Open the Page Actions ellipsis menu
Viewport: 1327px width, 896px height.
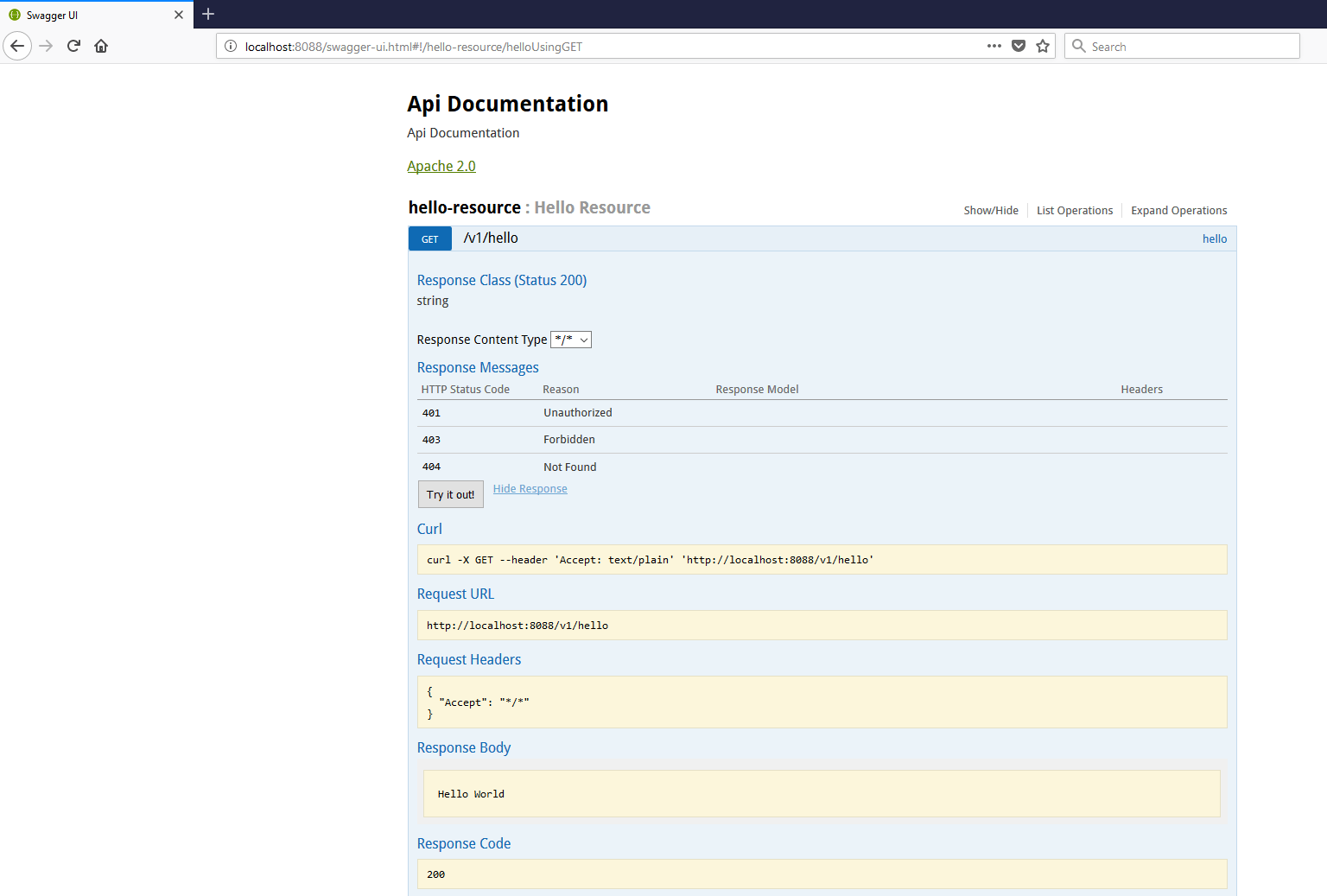pos(994,46)
